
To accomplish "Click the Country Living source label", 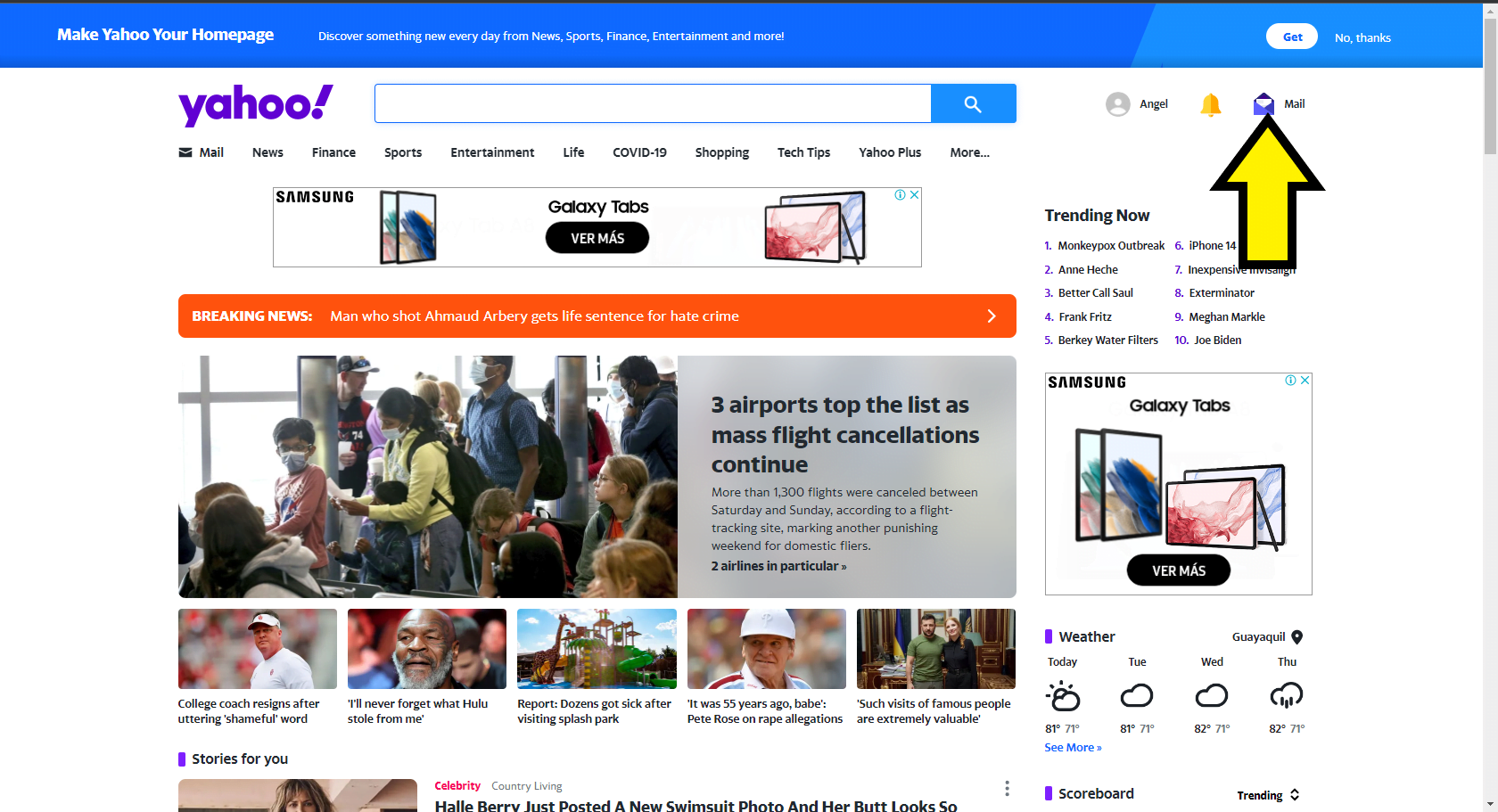I will (526, 786).
